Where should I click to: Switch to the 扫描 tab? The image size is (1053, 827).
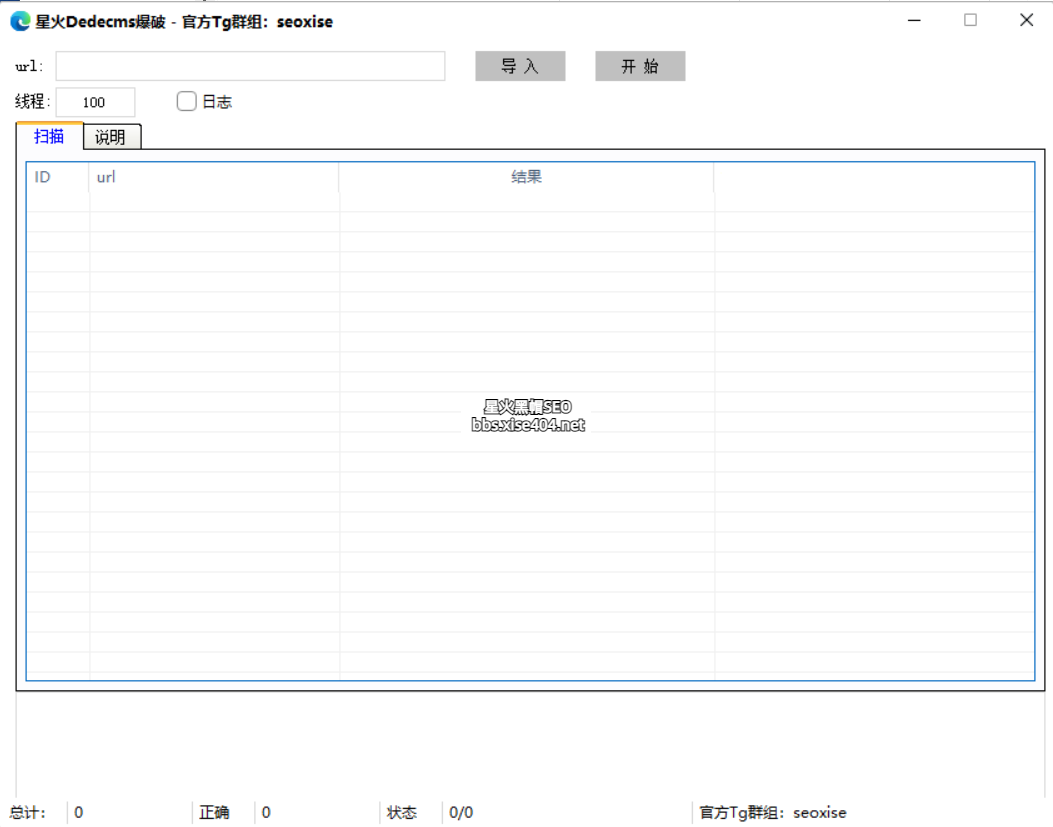pos(49,136)
